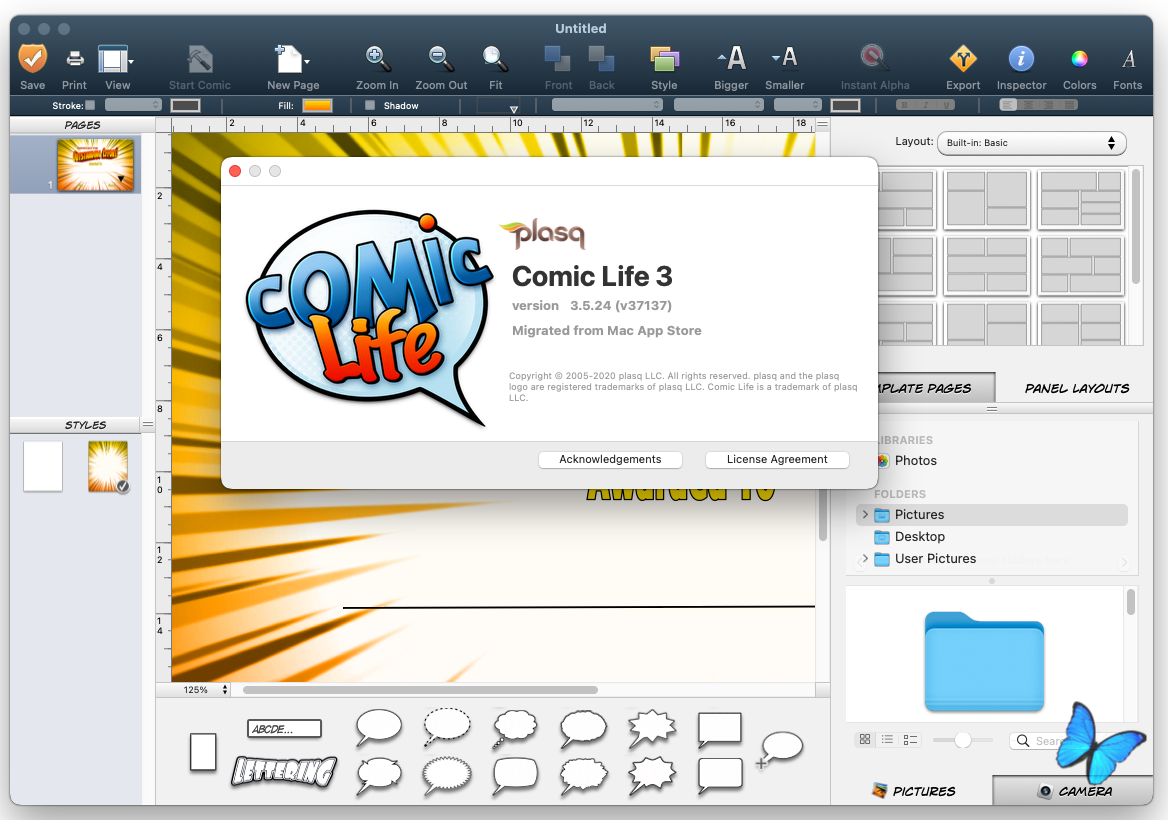Open the New Page dropdown arrow
The height and width of the screenshot is (820, 1168).
click(307, 61)
